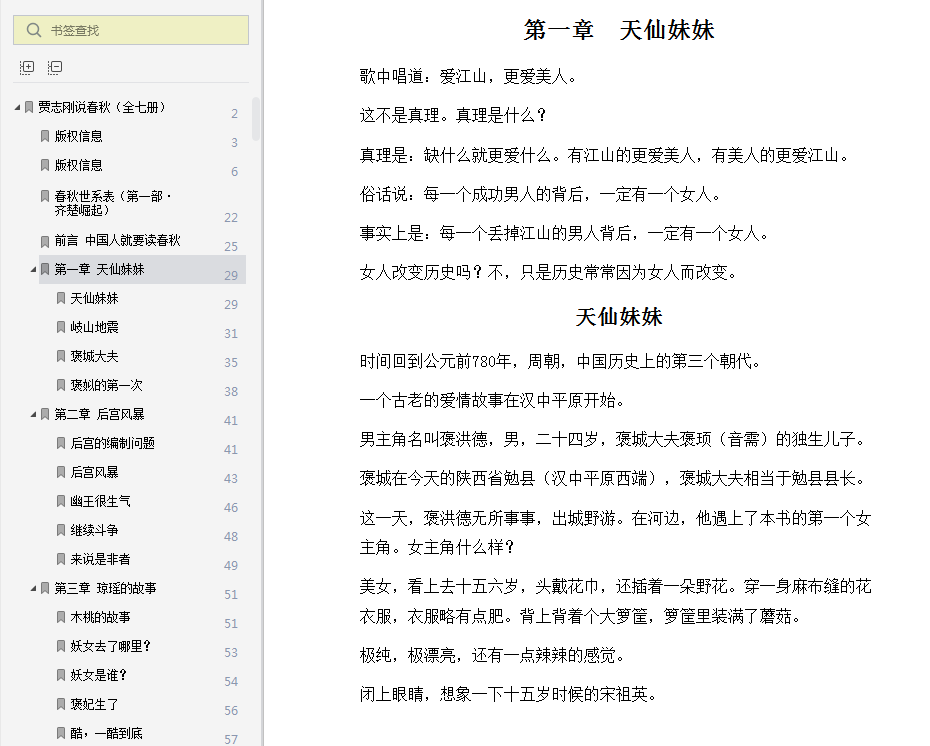The height and width of the screenshot is (746, 930).
Task: Collapse all bookmarks icon
Action: coord(55,67)
